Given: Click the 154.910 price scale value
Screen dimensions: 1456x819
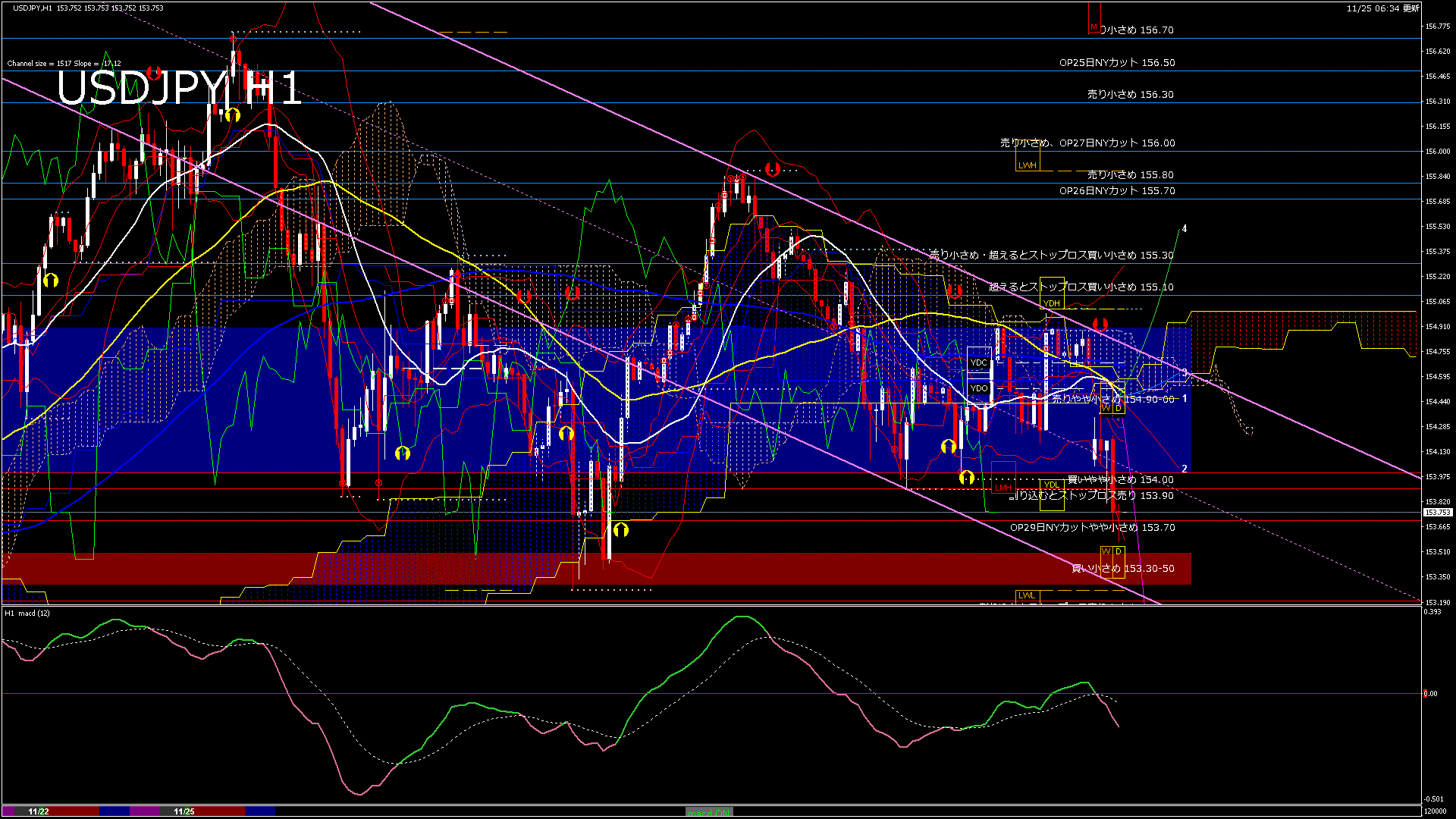Looking at the screenshot, I should pyautogui.click(x=1437, y=327).
